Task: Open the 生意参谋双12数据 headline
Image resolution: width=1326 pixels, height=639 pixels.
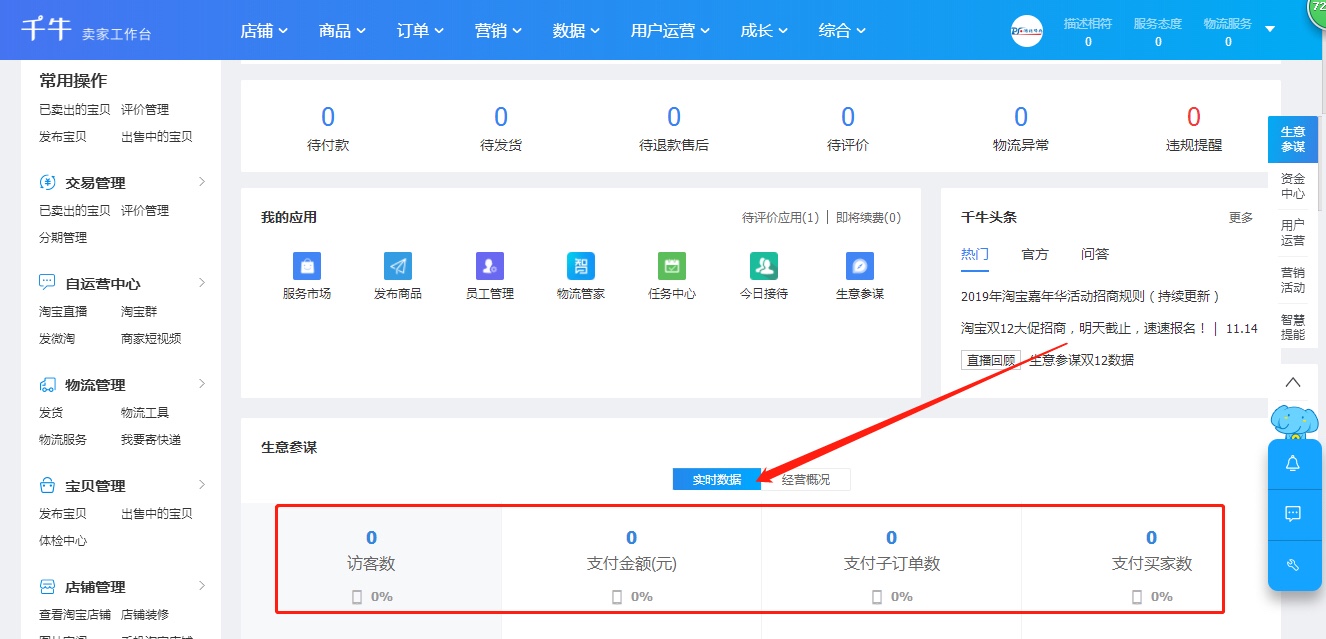Action: [1082, 360]
